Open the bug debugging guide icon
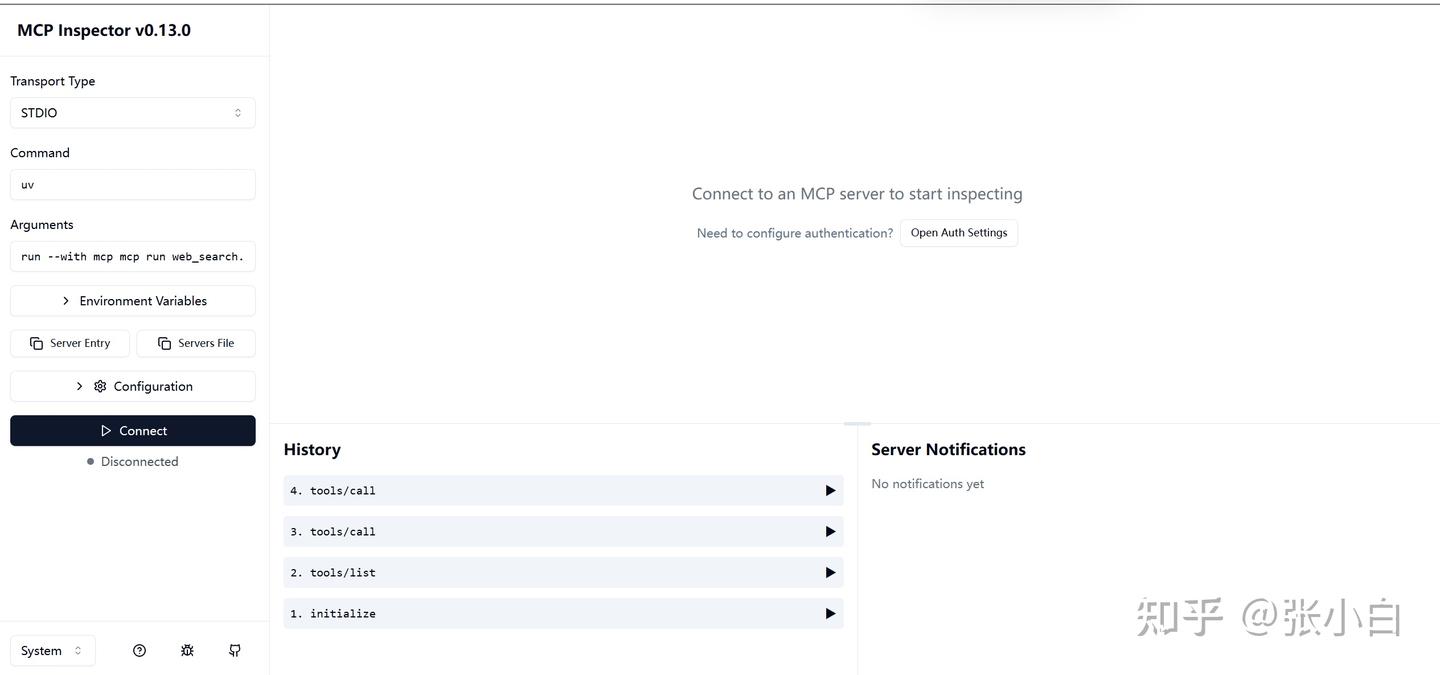 (187, 650)
